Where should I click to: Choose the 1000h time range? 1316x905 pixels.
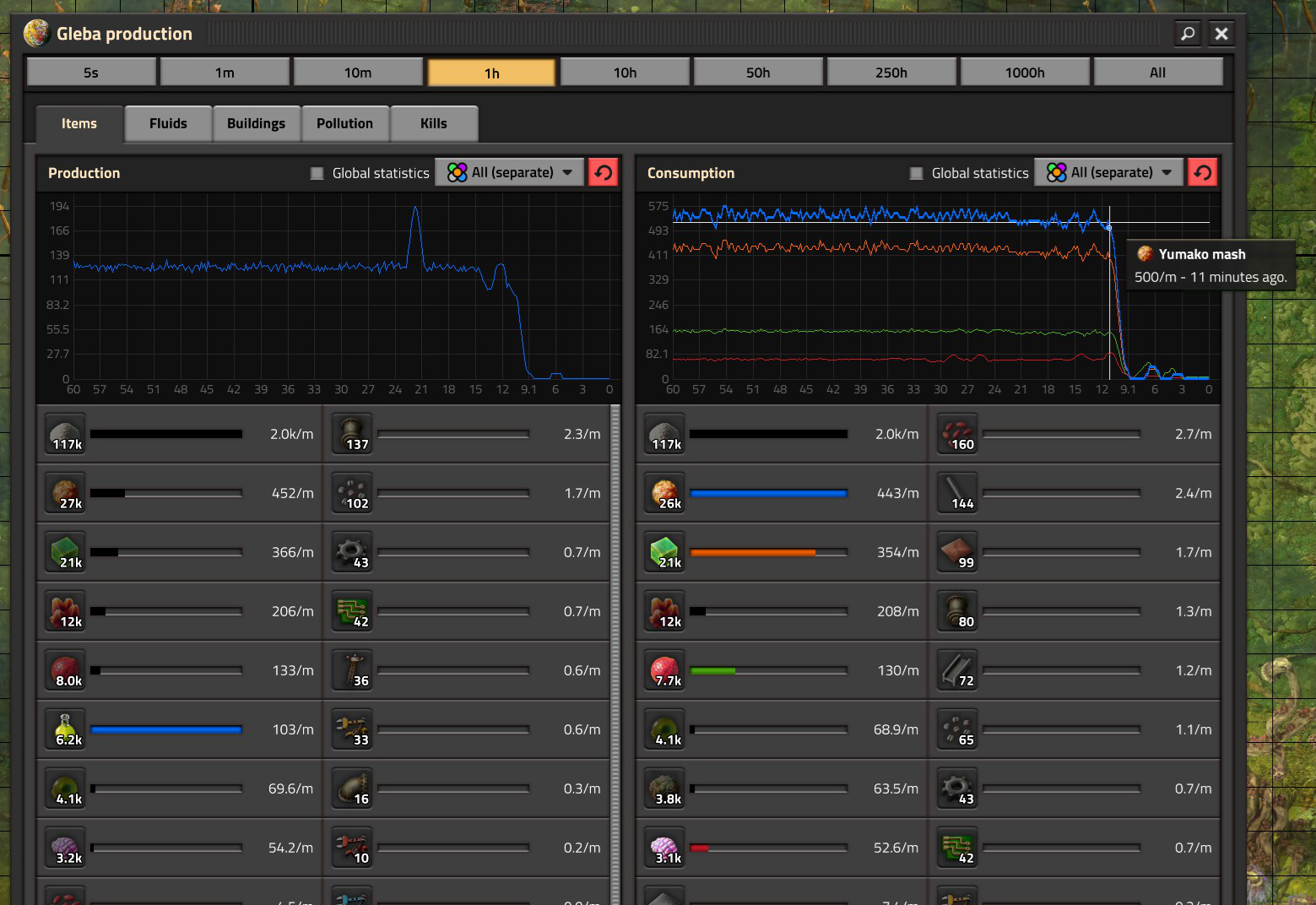pos(1025,73)
